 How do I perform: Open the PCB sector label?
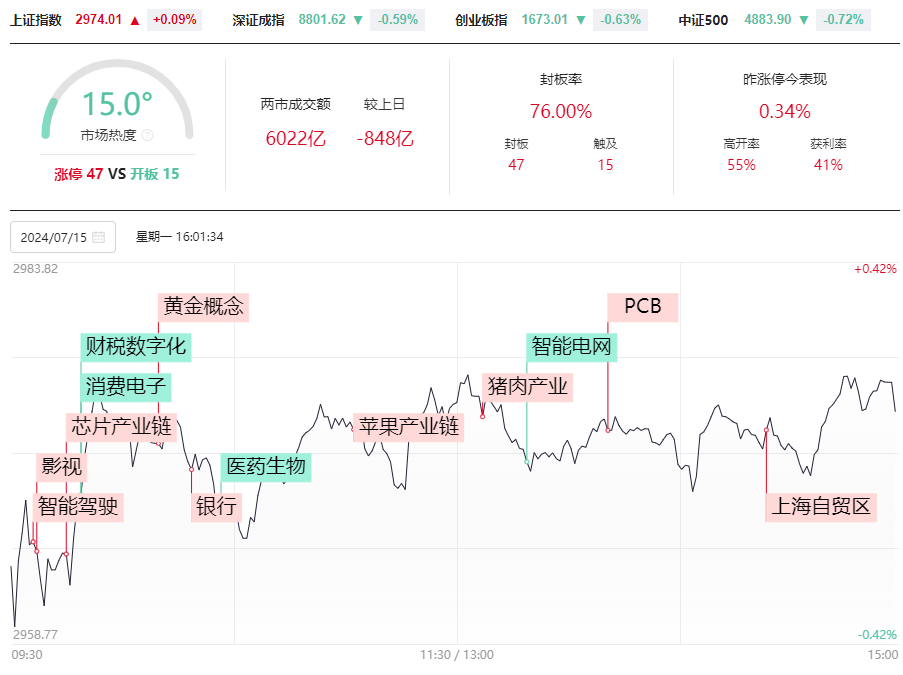click(642, 306)
